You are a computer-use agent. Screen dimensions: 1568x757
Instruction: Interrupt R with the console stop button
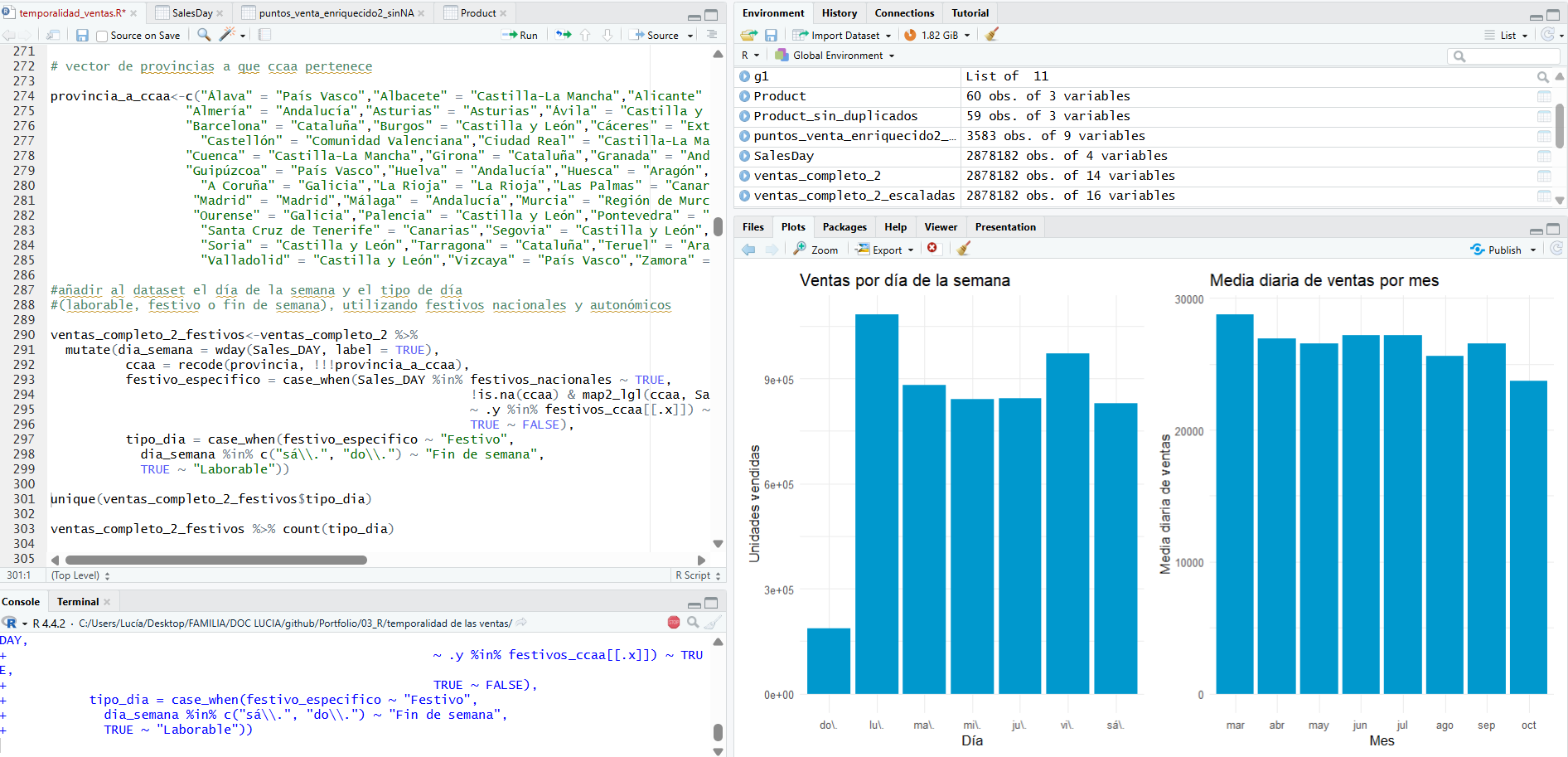point(674,623)
